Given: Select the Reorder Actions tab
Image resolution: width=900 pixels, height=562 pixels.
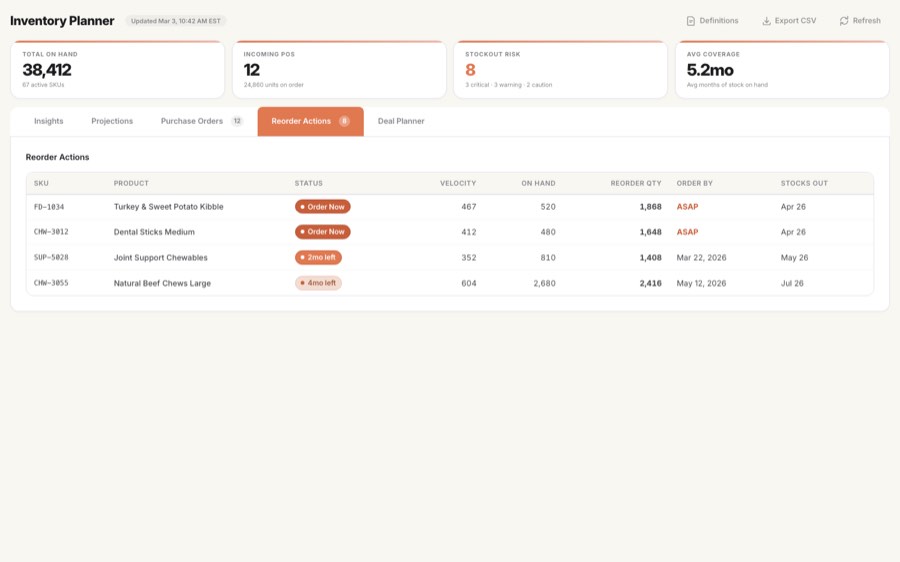Looking at the screenshot, I should coord(311,121).
